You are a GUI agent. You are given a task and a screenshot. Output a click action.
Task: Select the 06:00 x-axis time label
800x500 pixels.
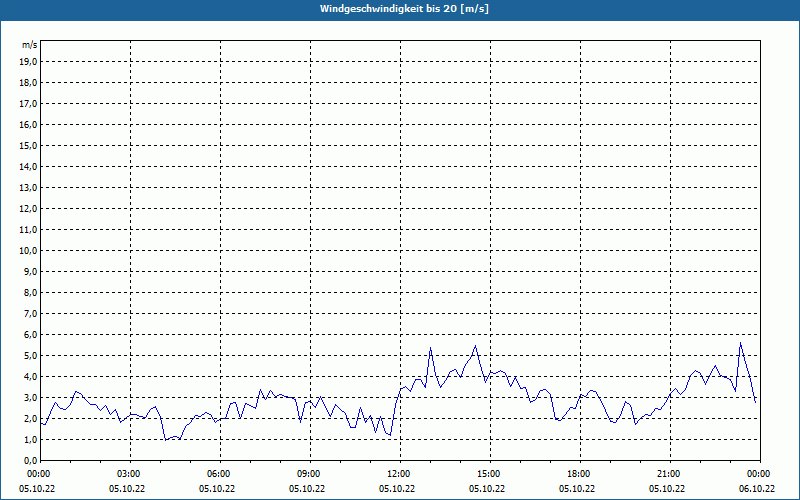click(219, 474)
